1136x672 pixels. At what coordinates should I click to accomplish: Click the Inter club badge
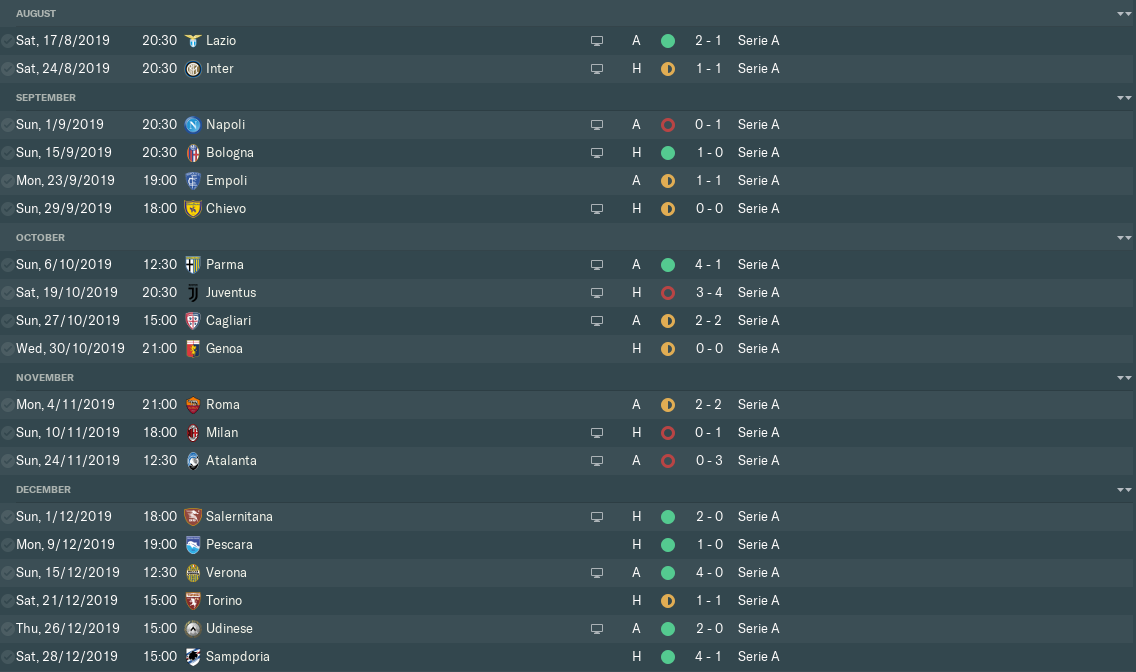click(x=193, y=69)
